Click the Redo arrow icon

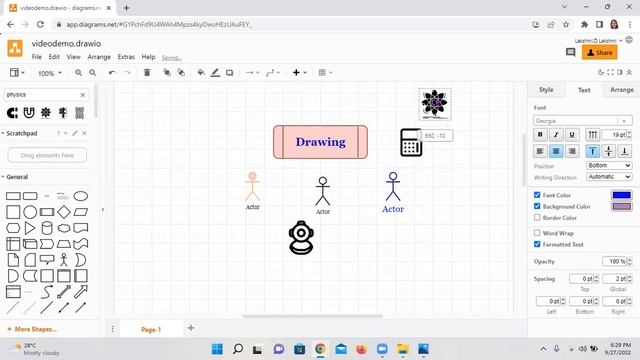pyautogui.click(x=127, y=73)
